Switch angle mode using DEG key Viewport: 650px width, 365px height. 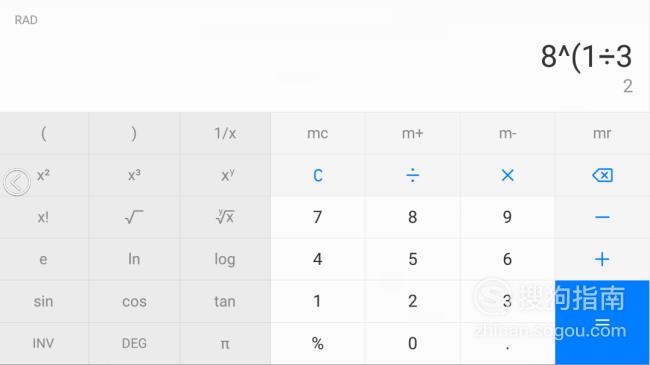click(134, 343)
